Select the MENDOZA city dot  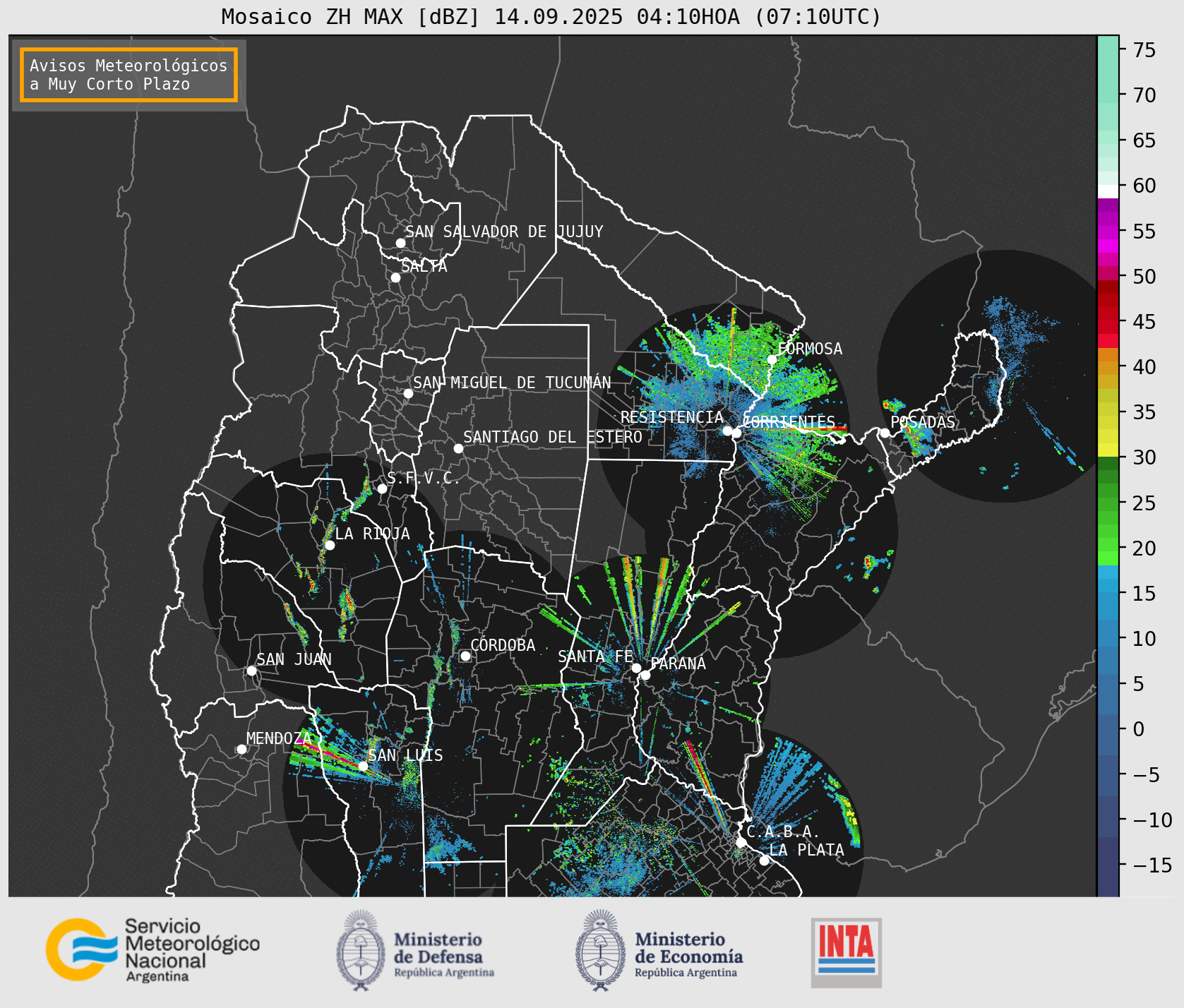coord(241,749)
